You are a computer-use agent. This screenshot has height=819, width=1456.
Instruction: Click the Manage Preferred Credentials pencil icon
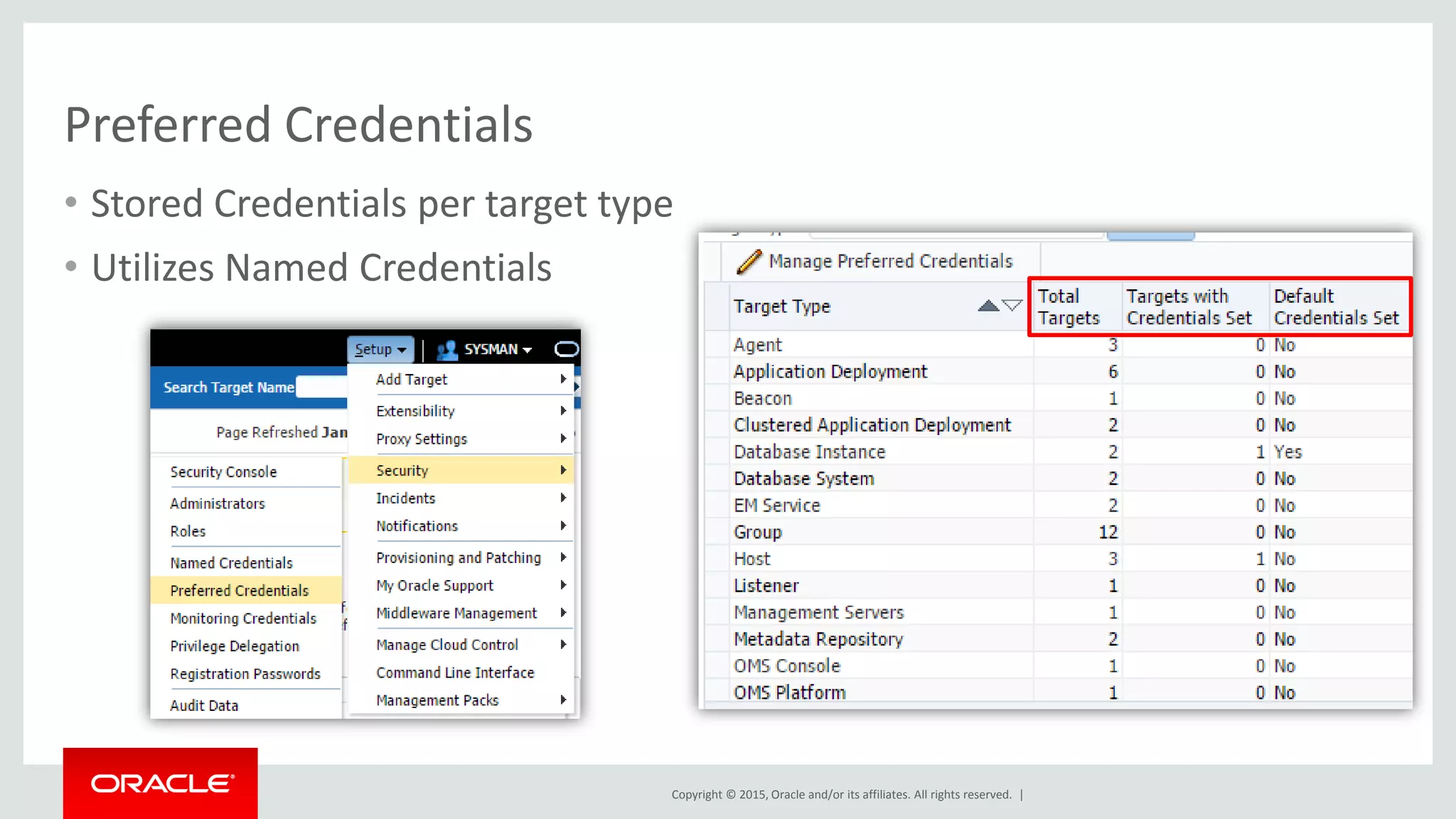[749, 261]
